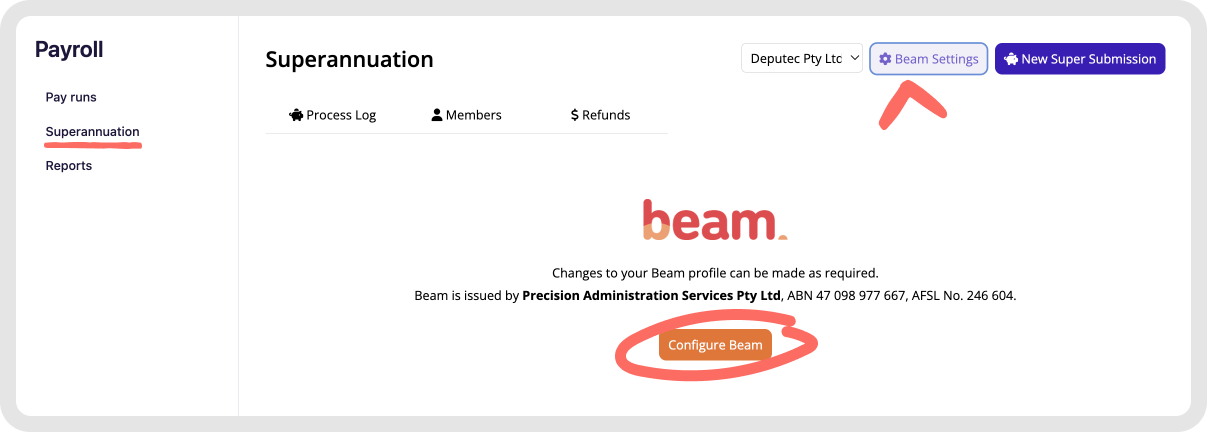Open the Refunds tab
This screenshot has height=432, width=1207.
600,115
